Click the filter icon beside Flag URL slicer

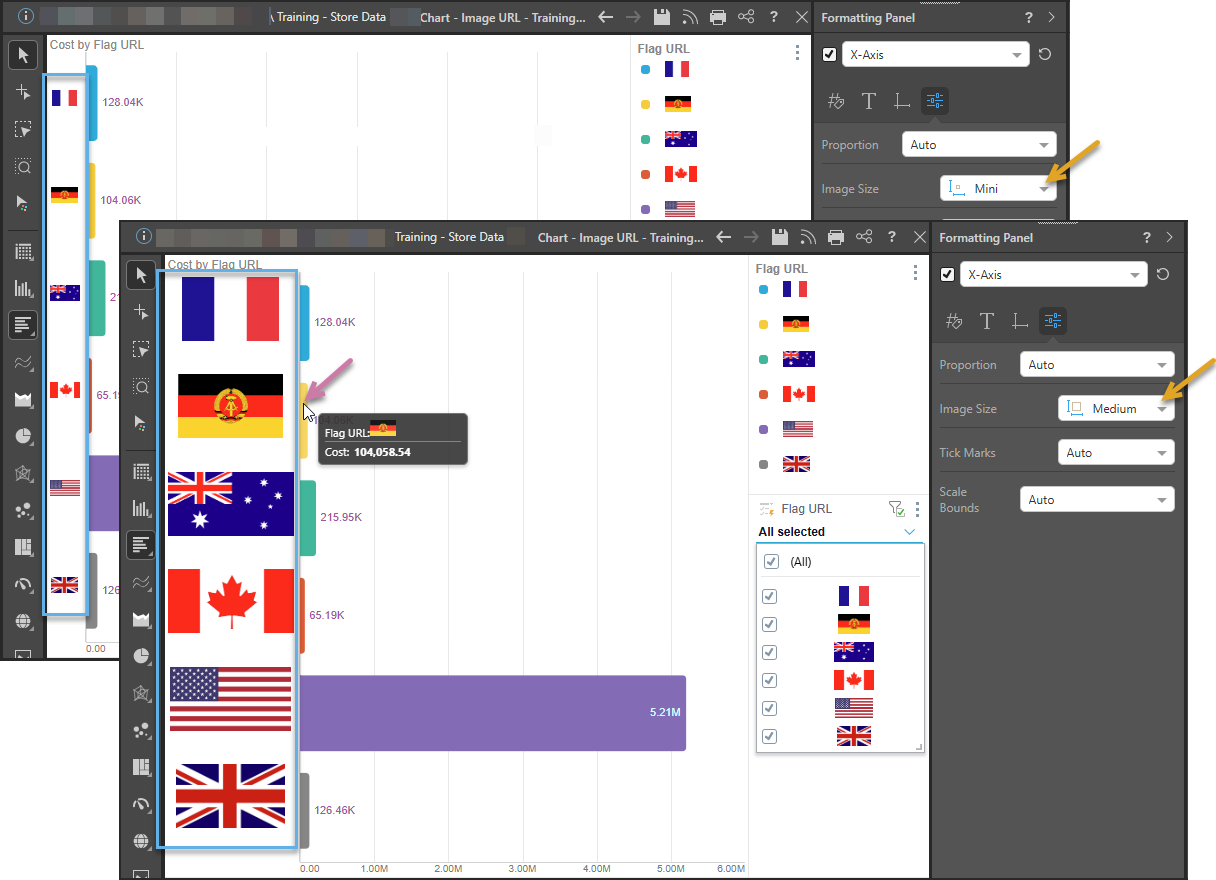point(896,509)
